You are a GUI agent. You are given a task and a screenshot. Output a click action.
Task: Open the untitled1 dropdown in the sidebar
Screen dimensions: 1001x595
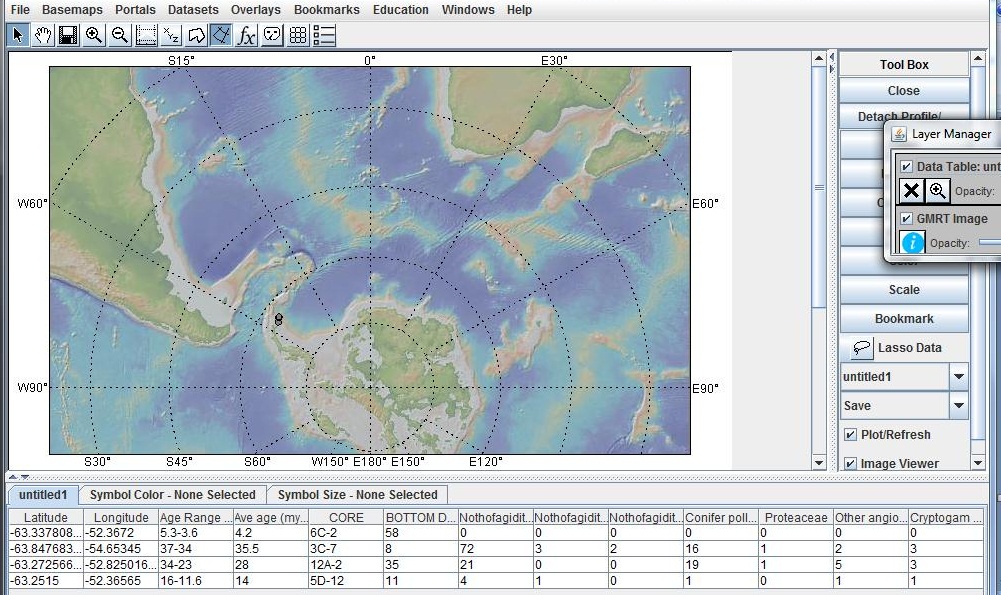point(958,376)
